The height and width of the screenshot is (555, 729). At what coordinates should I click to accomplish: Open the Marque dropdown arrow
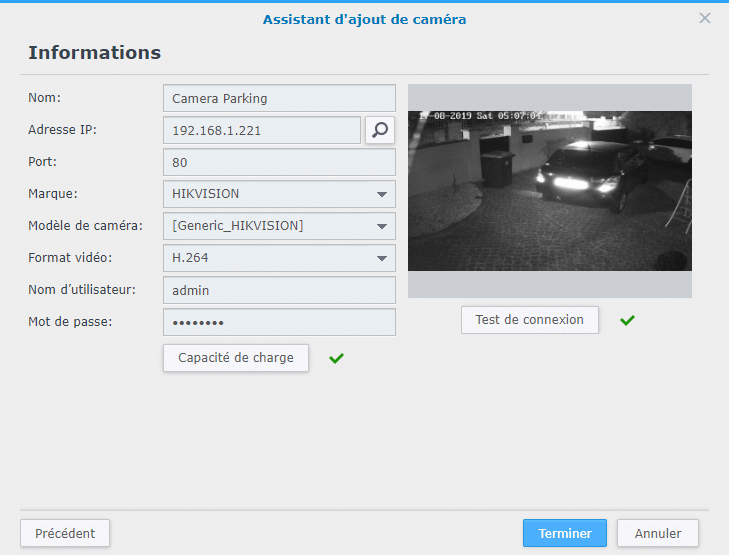[x=382, y=194]
